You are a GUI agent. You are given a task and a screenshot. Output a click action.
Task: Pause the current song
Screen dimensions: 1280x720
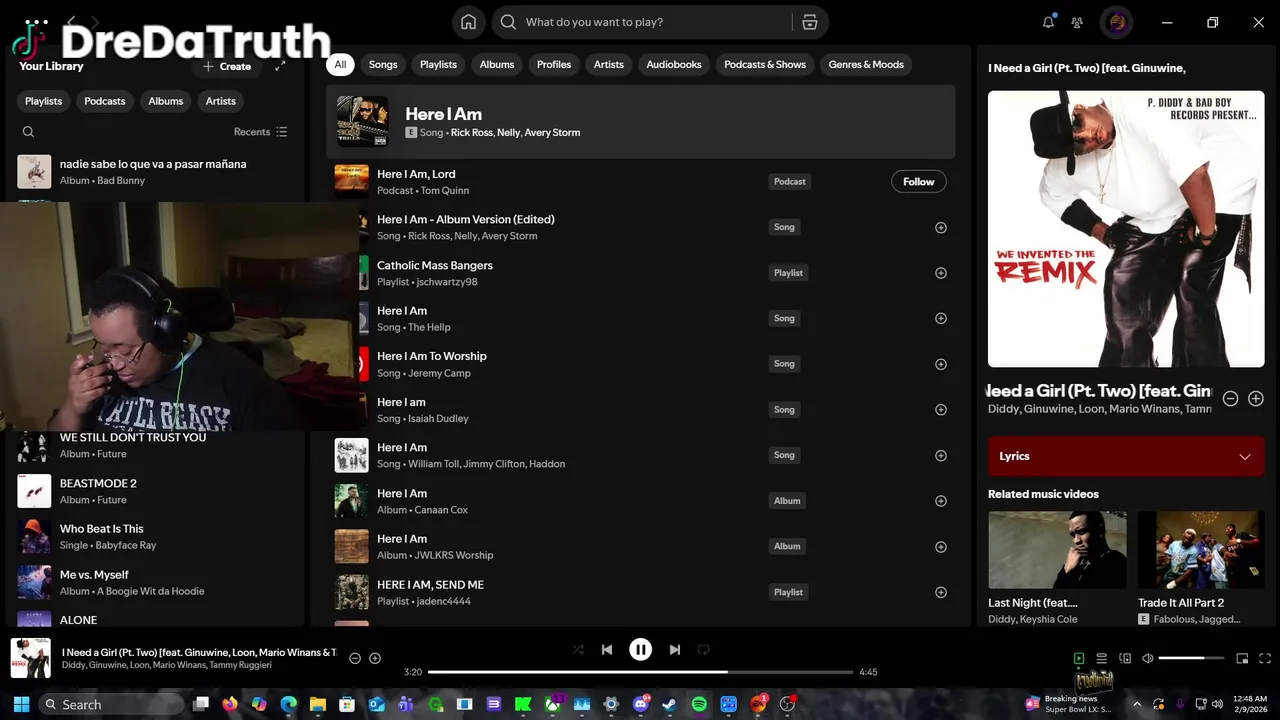click(x=640, y=650)
